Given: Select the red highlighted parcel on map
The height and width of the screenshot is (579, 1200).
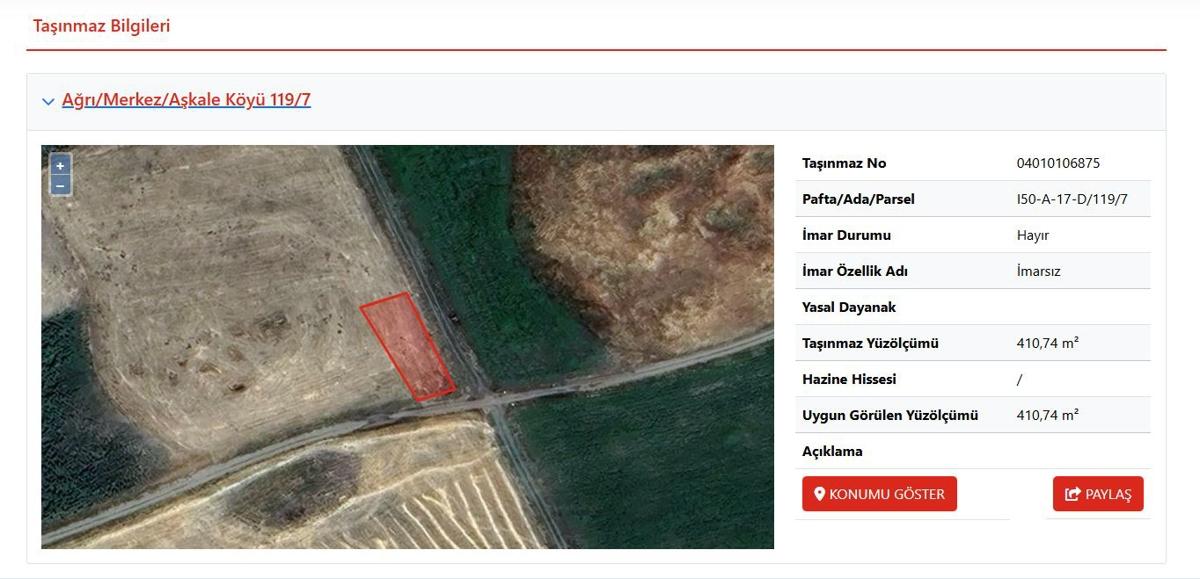Looking at the screenshot, I should pos(408,346).
